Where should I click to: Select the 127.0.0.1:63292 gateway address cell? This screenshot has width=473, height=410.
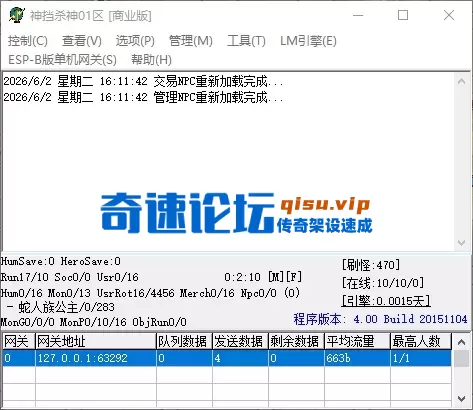(x=96, y=358)
